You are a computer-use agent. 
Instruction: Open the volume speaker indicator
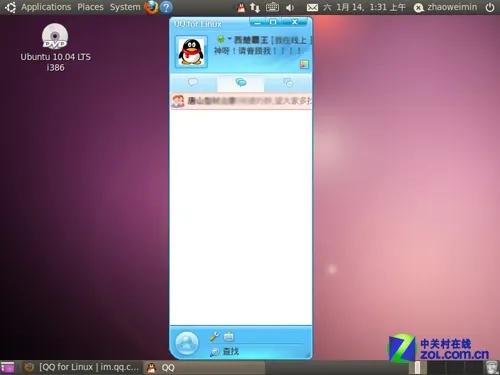tap(290, 7)
